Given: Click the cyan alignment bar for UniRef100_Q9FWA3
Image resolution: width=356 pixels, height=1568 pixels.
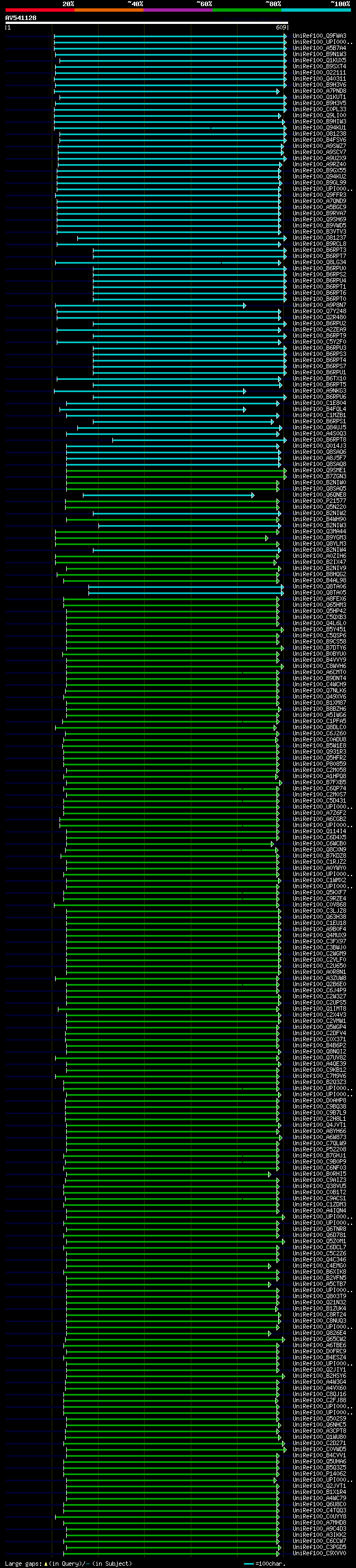Looking at the screenshot, I should (170, 36).
